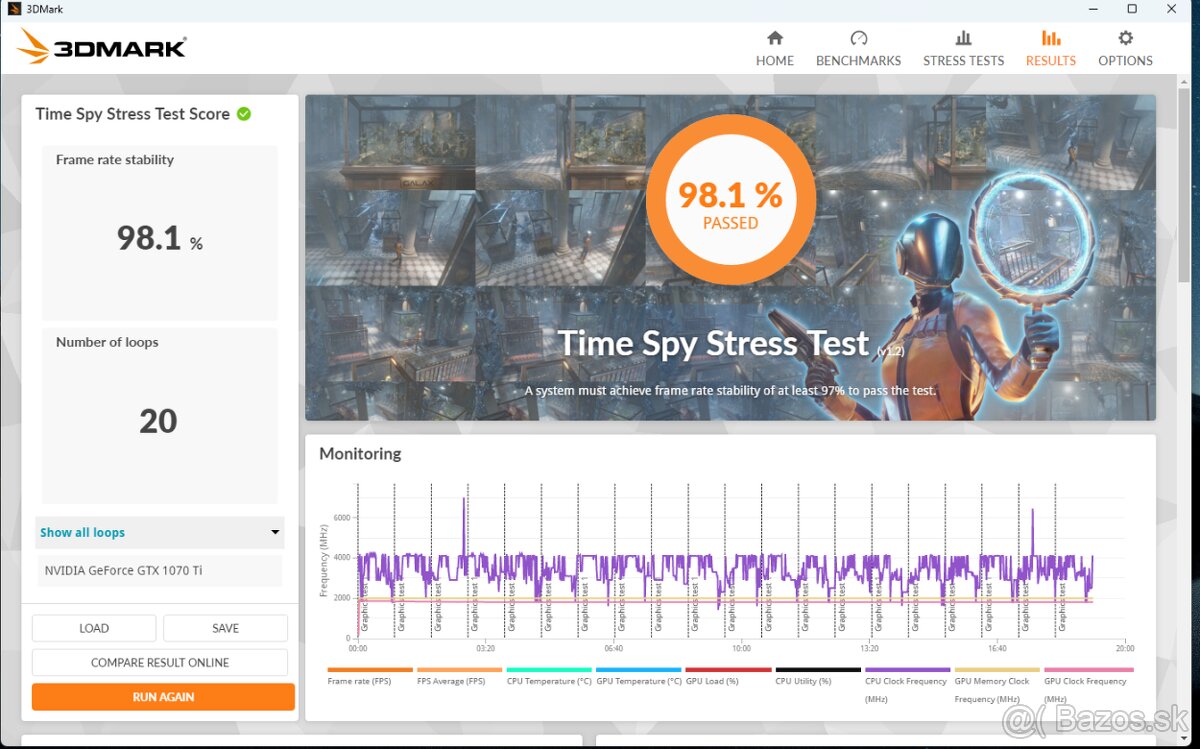Screen dimensions: 1200x749
Task: Click the 3DMark title bar app icon
Action: (x=13, y=9)
